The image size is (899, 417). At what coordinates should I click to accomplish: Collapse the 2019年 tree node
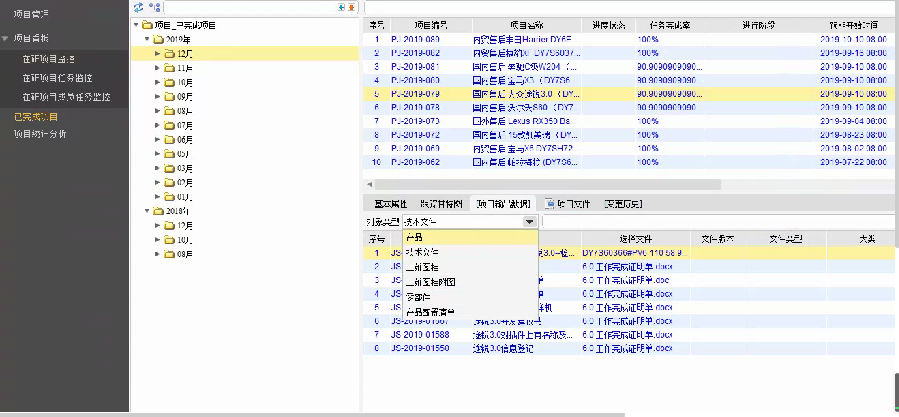[146, 38]
